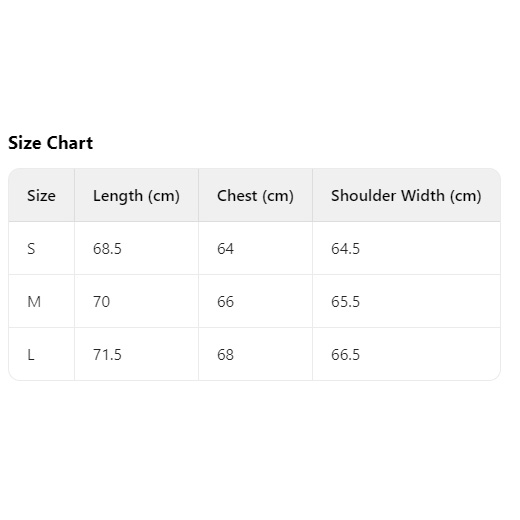520x520 pixels.
Task: Click the 64.5 shoulder width value
Action: [345, 249]
